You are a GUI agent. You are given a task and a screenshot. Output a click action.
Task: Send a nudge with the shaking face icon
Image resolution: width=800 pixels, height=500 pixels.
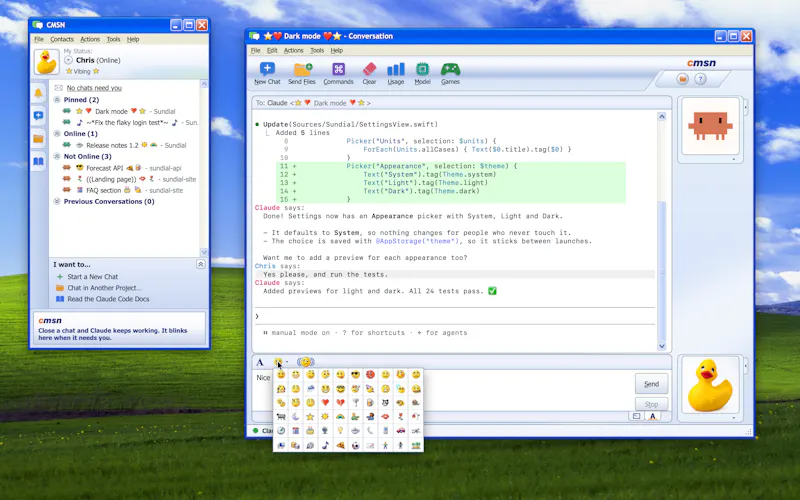point(306,362)
